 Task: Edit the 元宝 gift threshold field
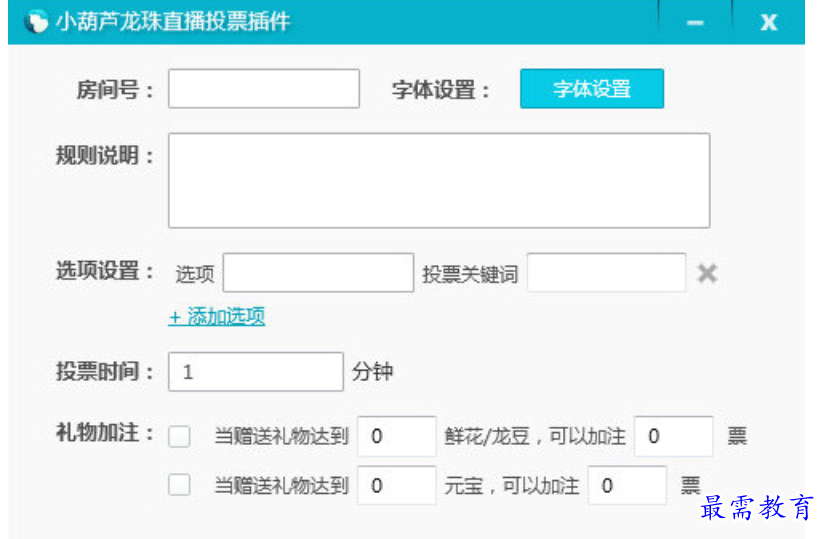(x=397, y=486)
